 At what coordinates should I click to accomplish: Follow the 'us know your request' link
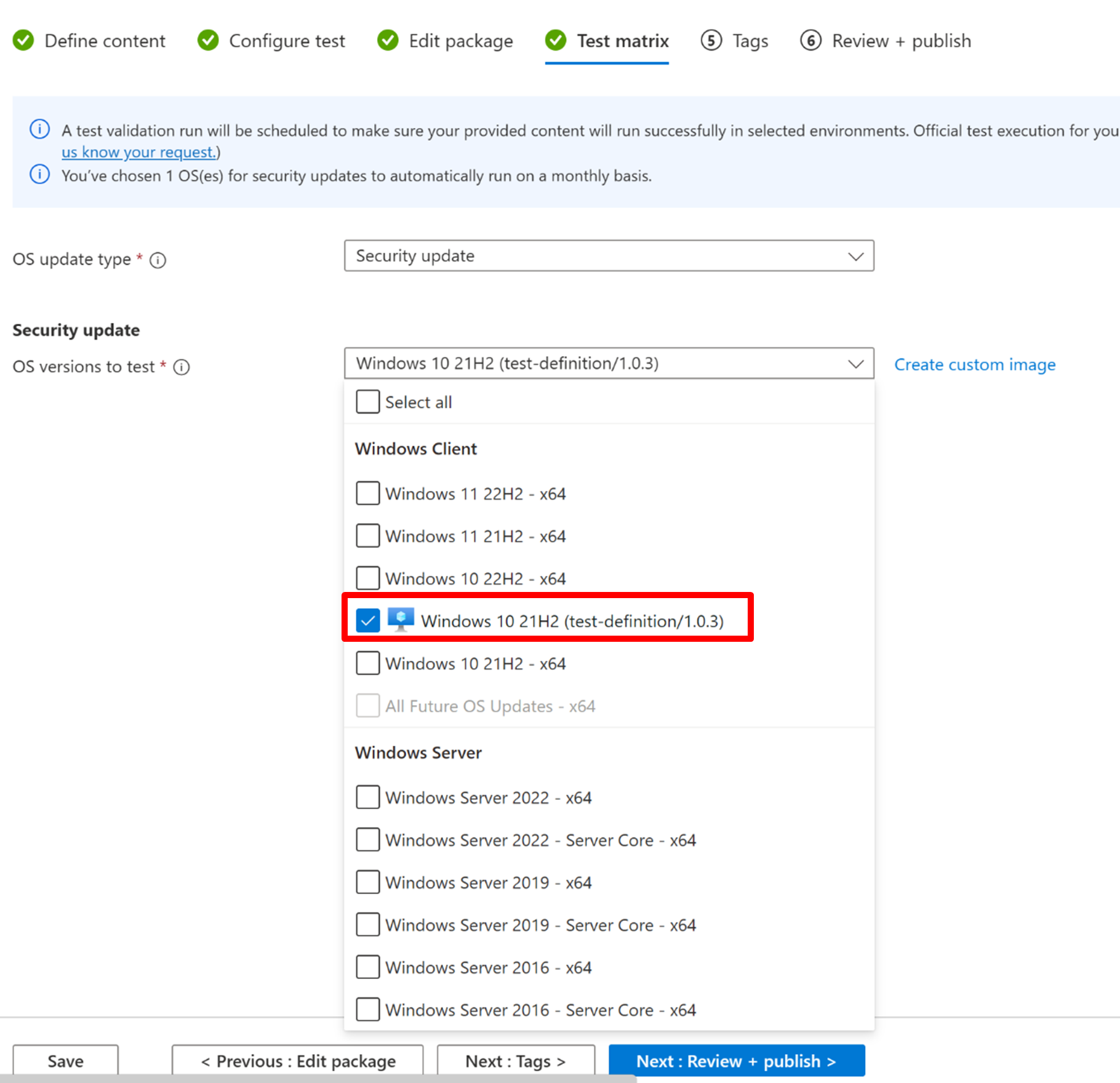[138, 152]
